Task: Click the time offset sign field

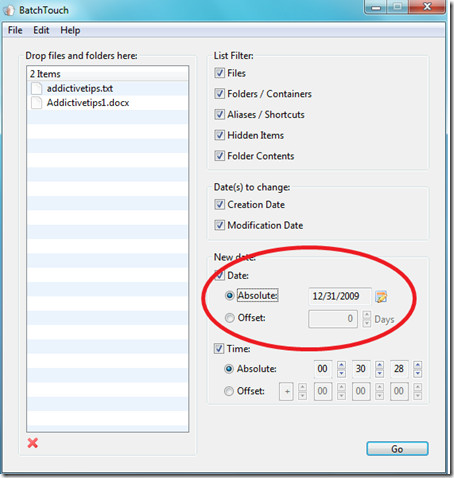Action: (286, 391)
